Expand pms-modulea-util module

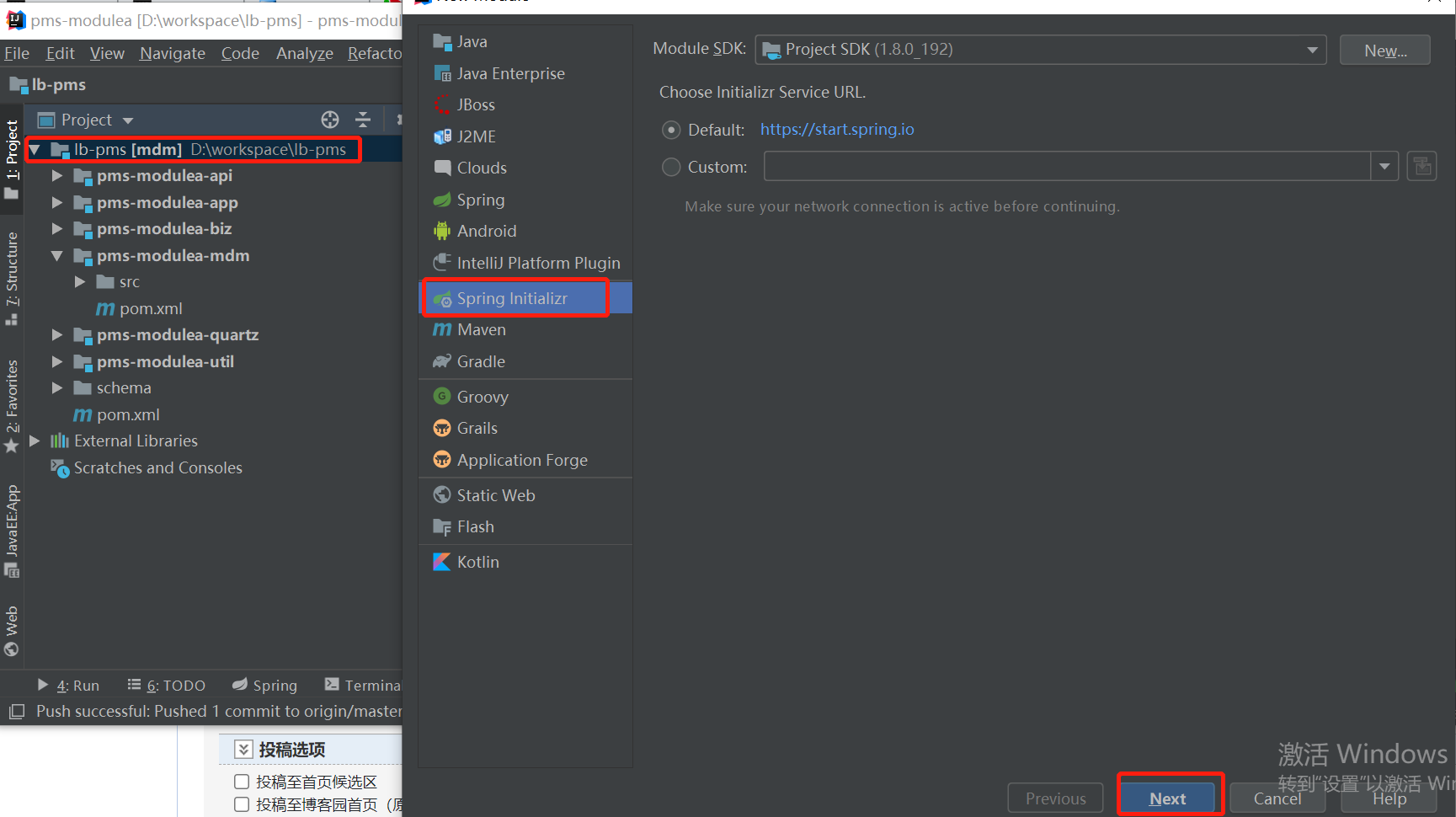(x=57, y=361)
